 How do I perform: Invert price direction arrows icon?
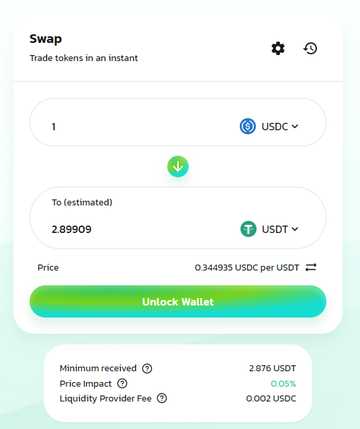click(311, 267)
